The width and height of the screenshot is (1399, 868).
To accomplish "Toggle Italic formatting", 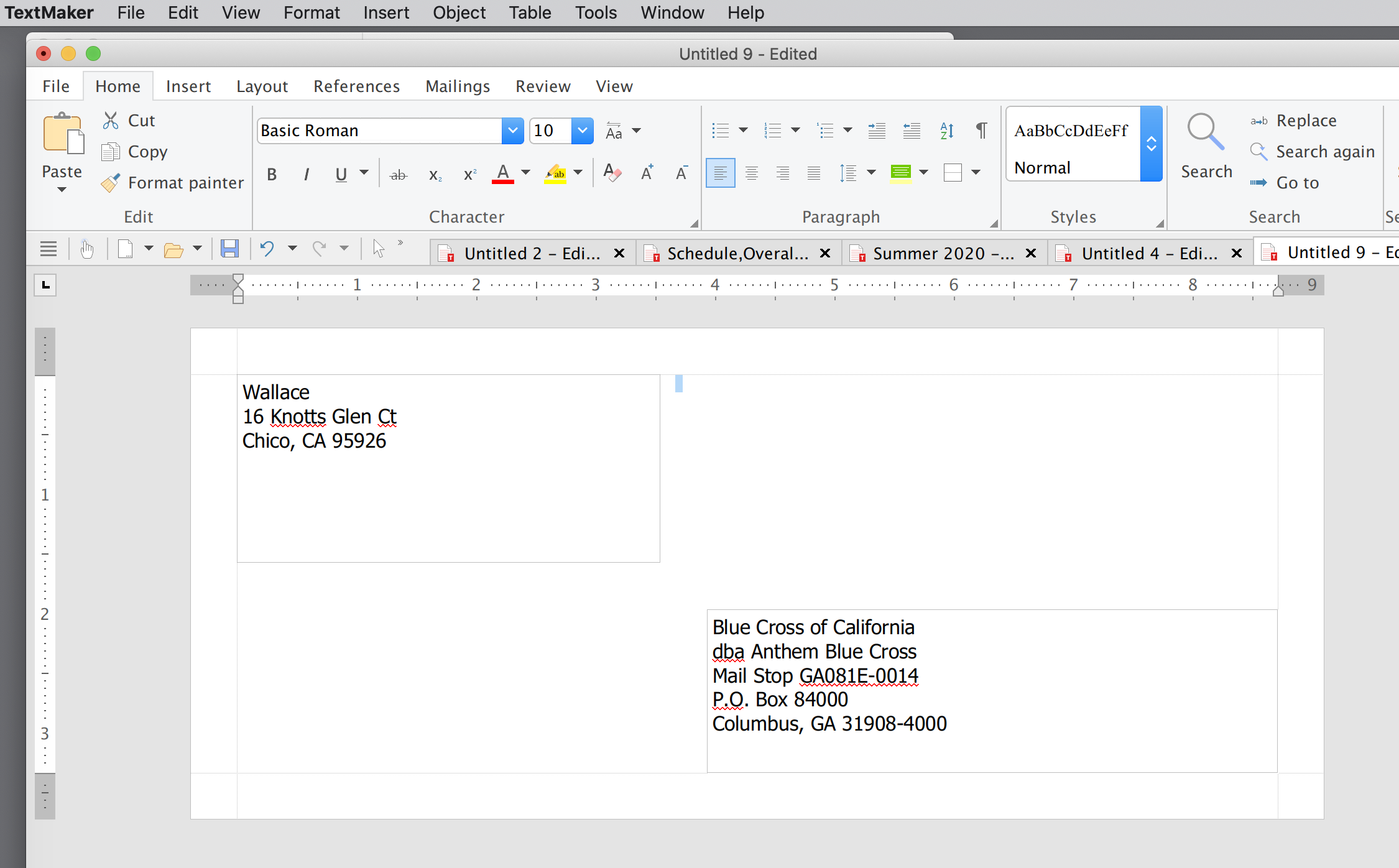I will 307,175.
